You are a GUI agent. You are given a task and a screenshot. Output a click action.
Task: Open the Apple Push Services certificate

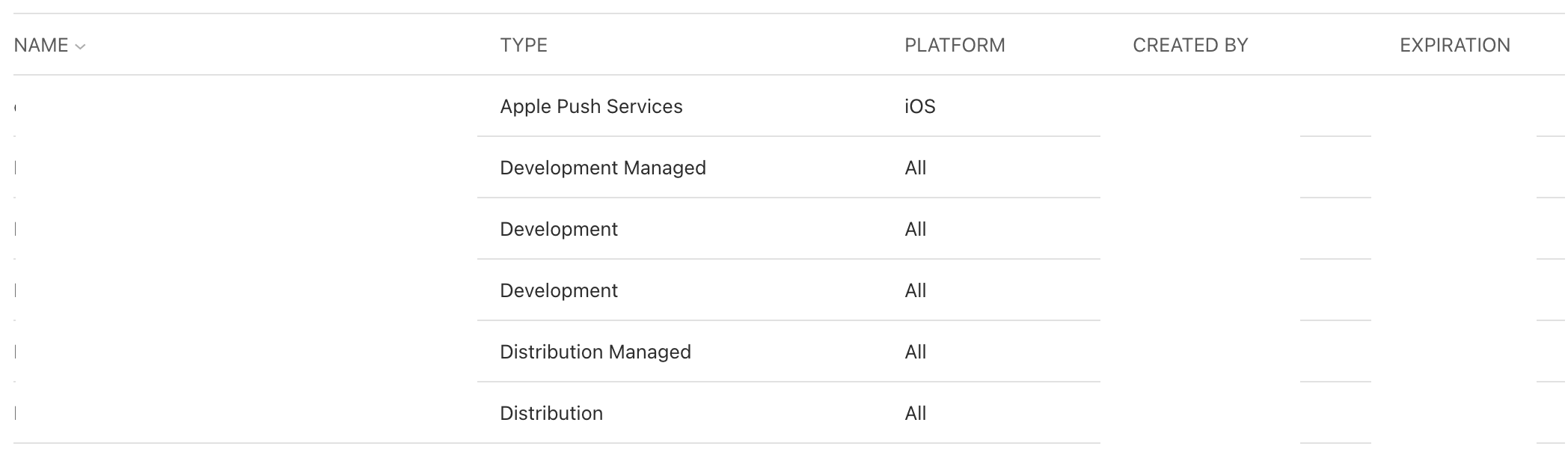(x=591, y=106)
